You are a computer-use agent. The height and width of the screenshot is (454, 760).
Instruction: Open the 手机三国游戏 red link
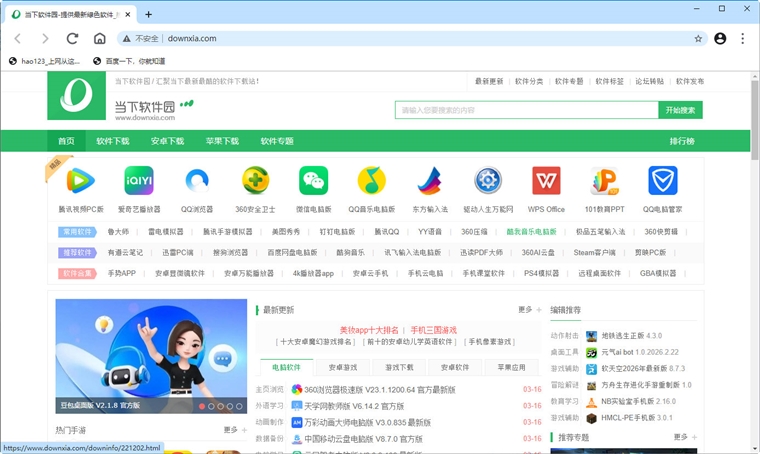click(x=434, y=330)
